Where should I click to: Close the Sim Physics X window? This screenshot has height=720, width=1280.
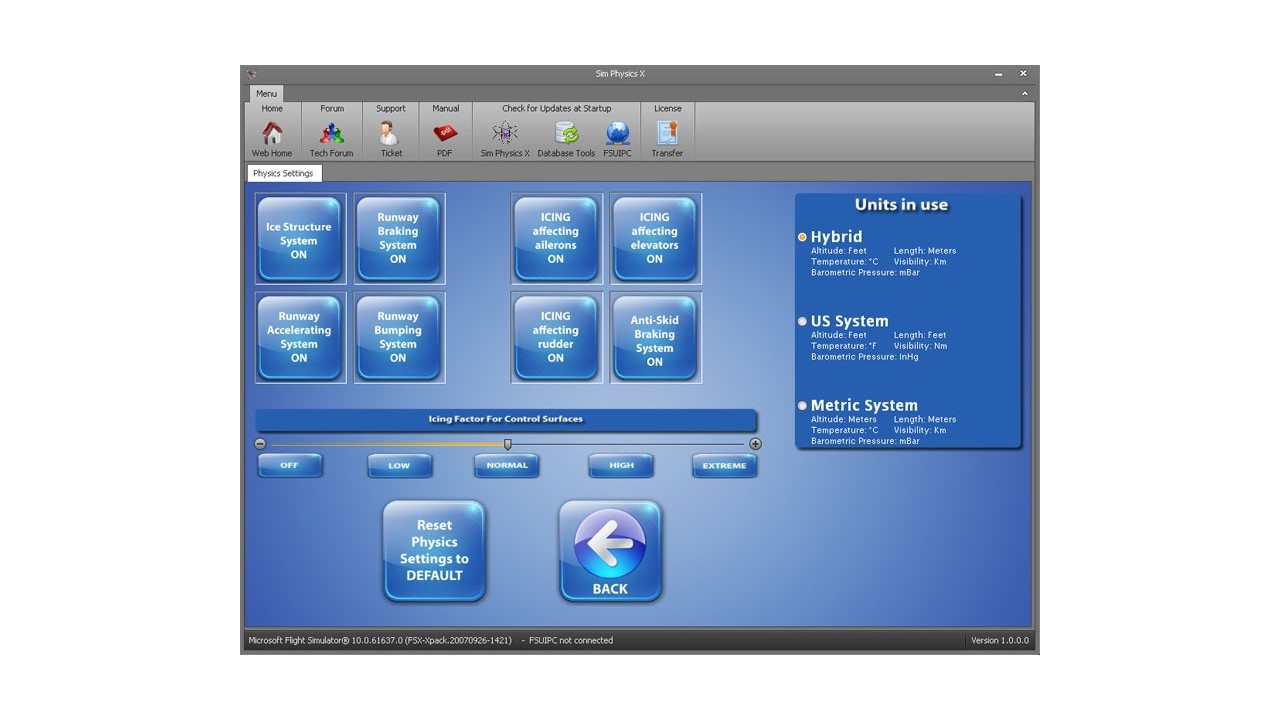click(x=1023, y=74)
